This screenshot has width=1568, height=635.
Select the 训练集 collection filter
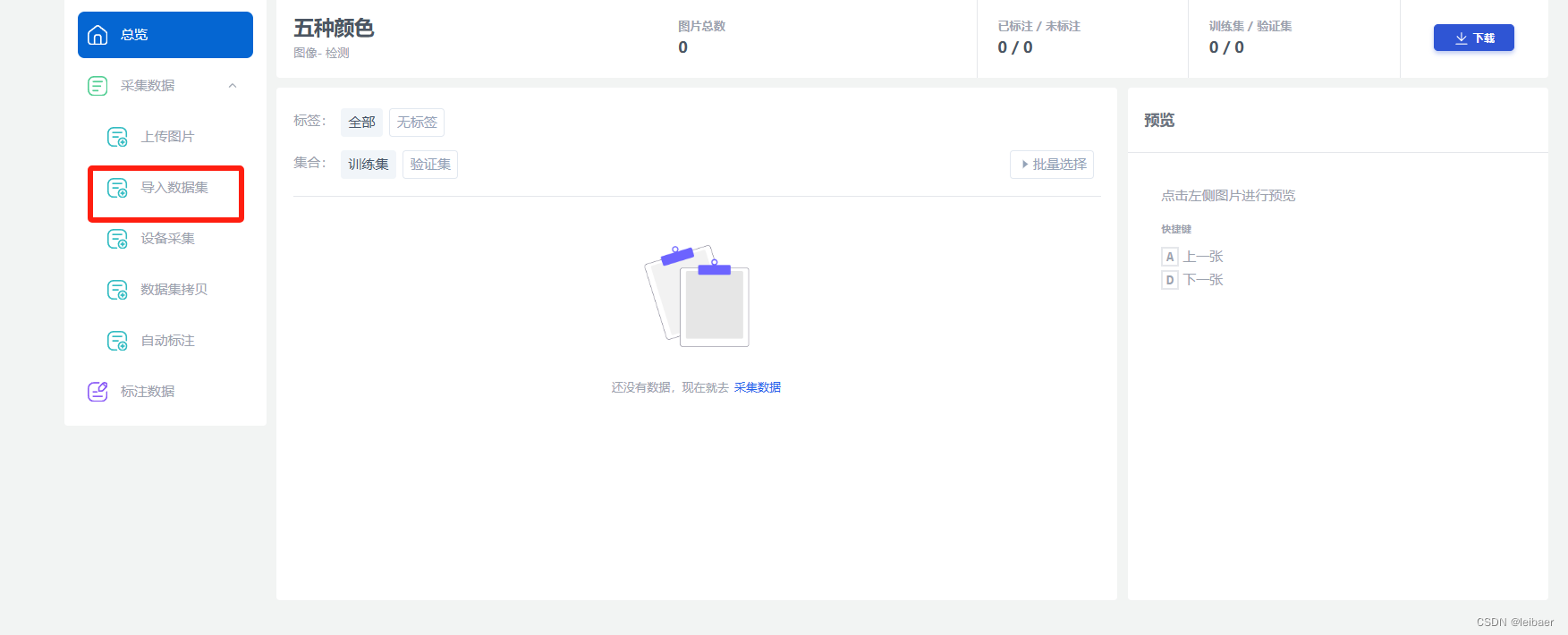369,165
